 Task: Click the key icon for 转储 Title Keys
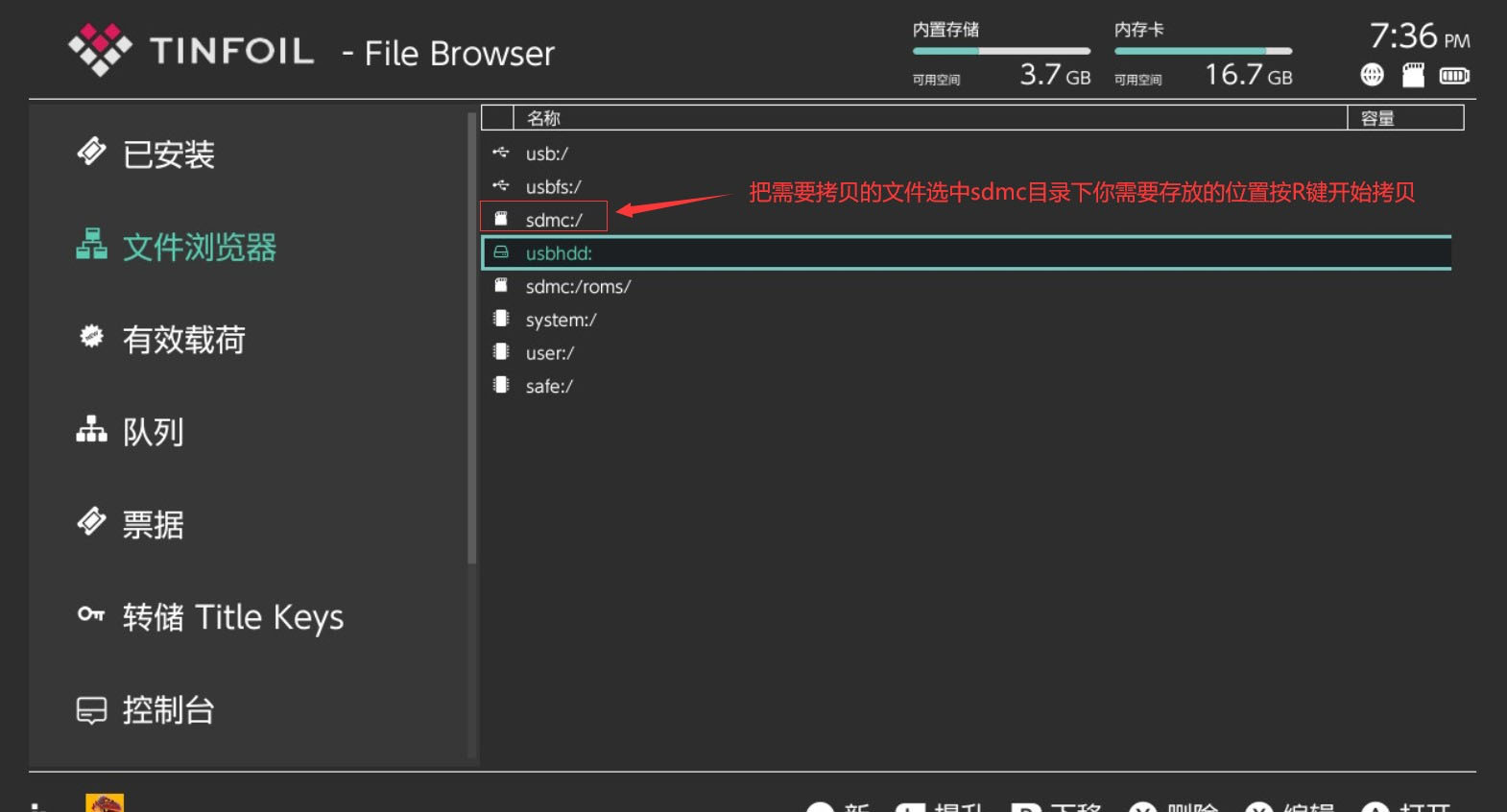click(91, 614)
